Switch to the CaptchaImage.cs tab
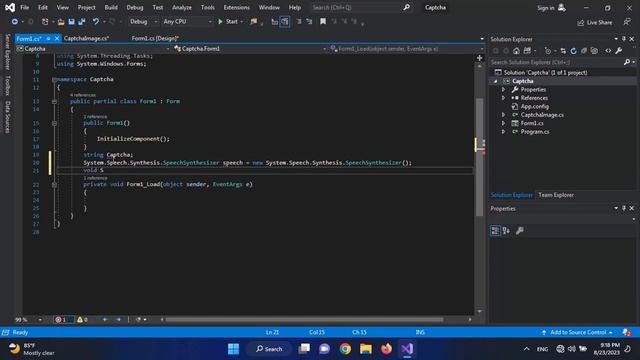Viewport: 640px width, 360px height. pyautogui.click(x=86, y=38)
